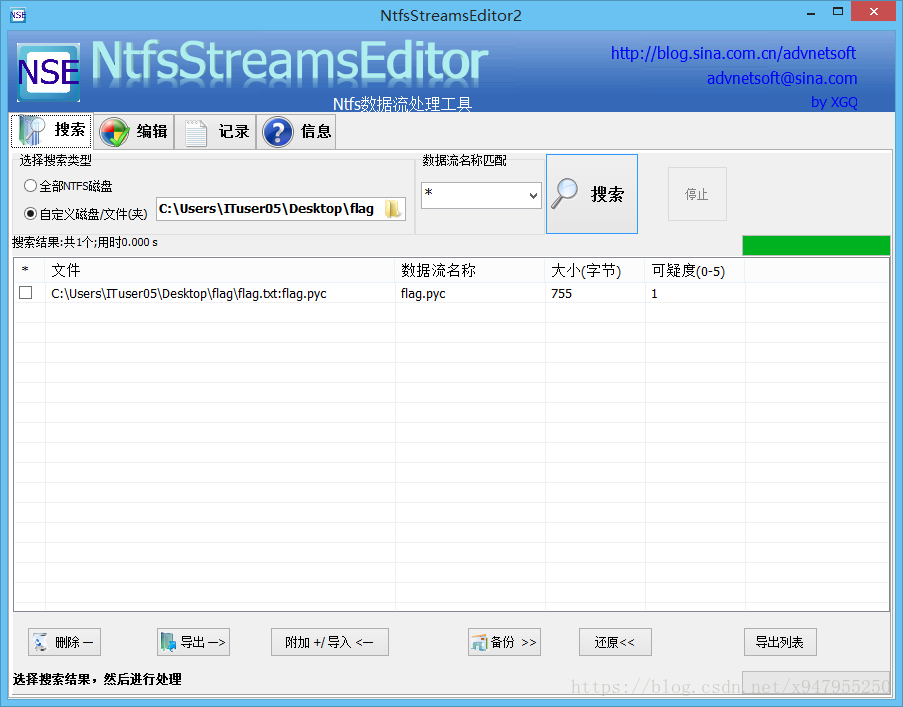Click the magnifying glass on the search button
The height and width of the screenshot is (707, 903).
coord(565,193)
